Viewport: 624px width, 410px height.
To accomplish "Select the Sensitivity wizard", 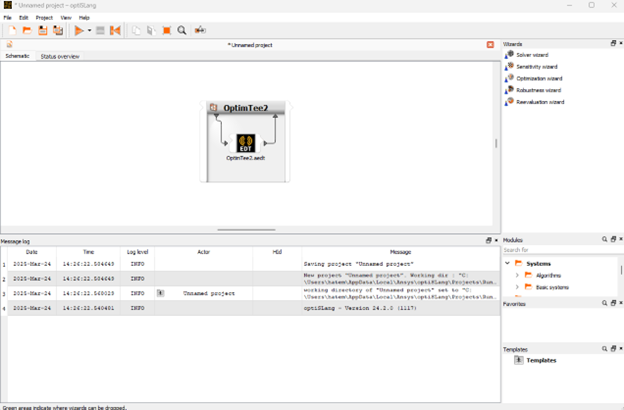I will tap(537, 66).
